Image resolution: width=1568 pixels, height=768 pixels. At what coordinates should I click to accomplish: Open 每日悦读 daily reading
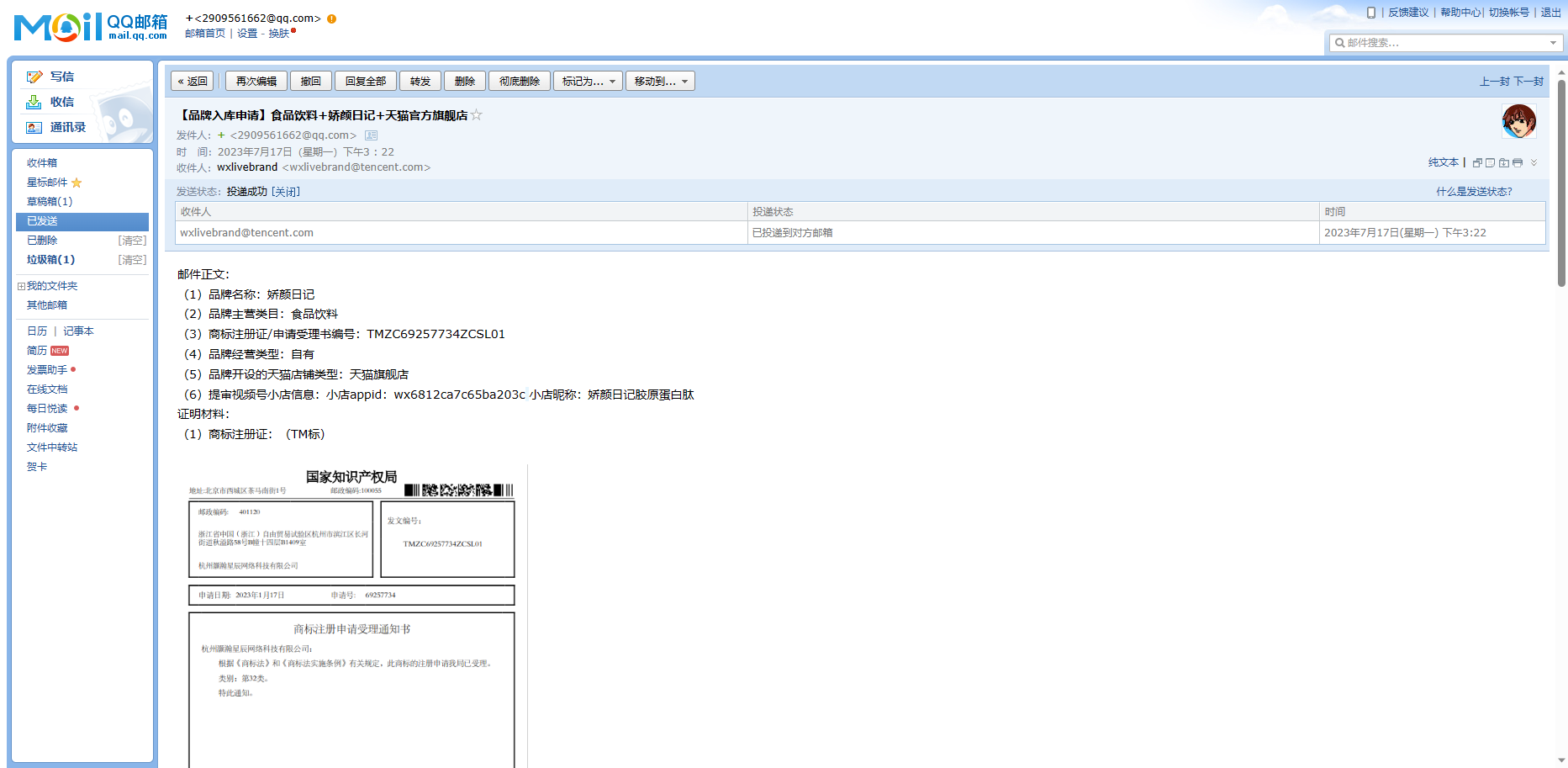(47, 409)
